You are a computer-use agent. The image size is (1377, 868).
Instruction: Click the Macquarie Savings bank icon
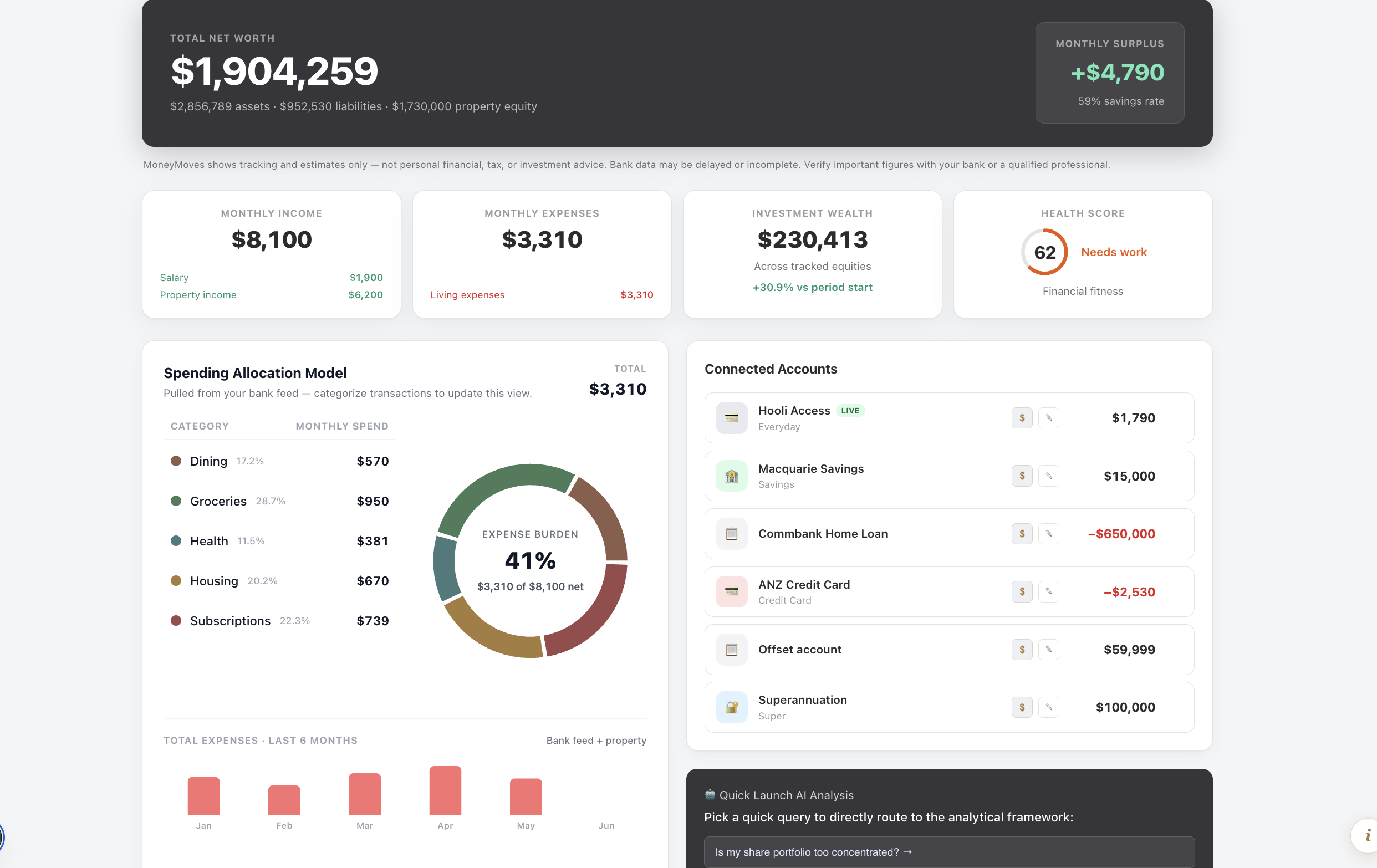tap(731, 476)
